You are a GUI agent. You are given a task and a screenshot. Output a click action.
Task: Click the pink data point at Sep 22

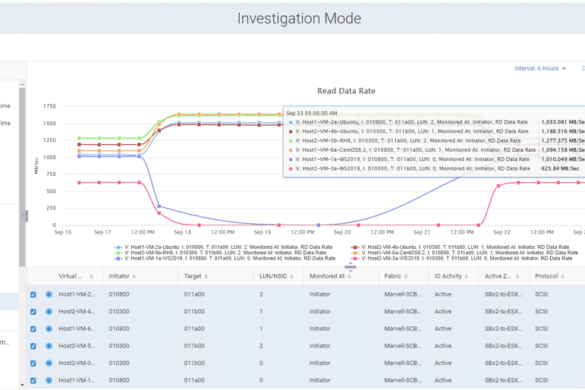pyautogui.click(x=498, y=186)
